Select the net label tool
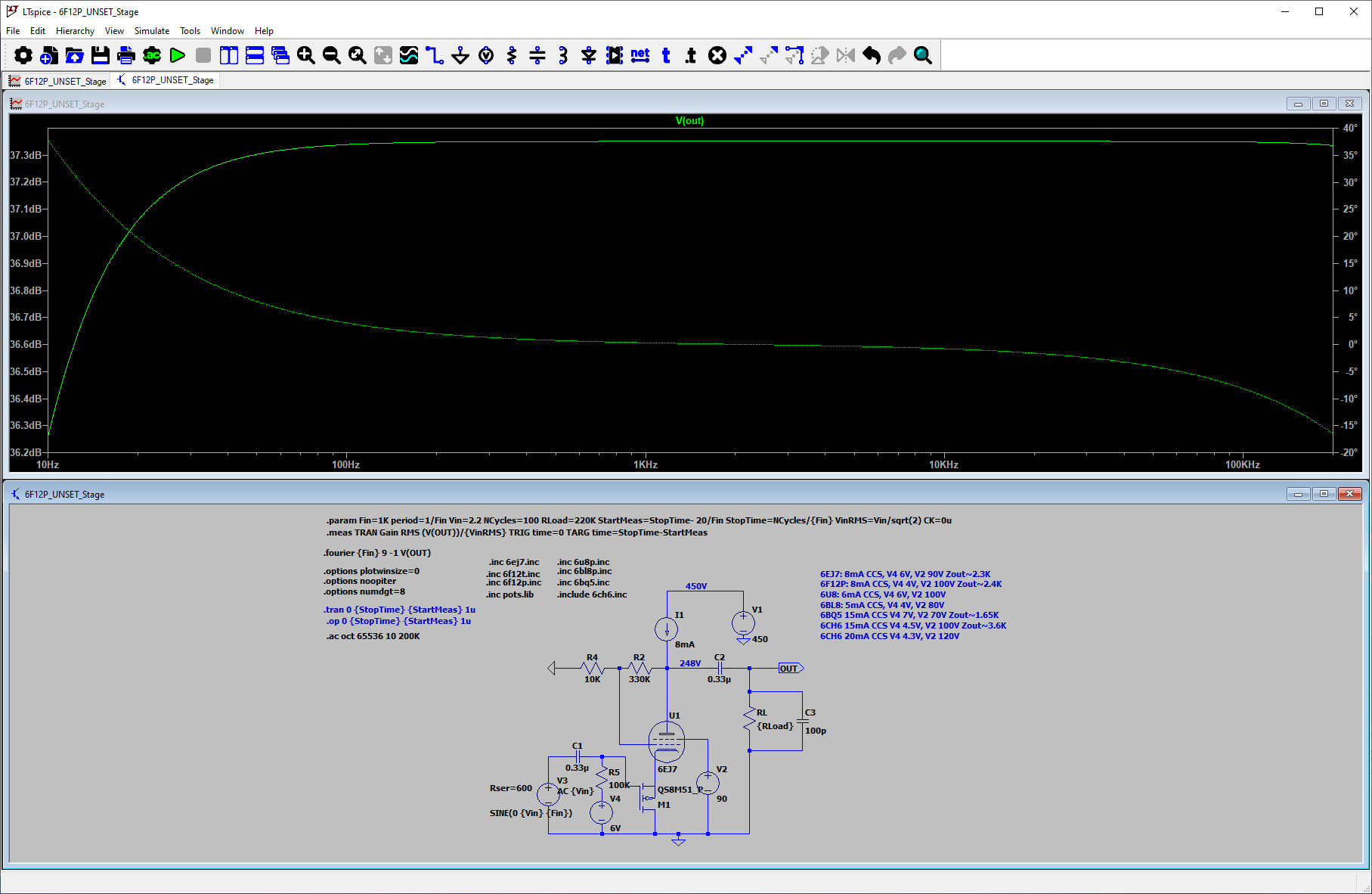This screenshot has width=1372, height=894. [x=640, y=55]
